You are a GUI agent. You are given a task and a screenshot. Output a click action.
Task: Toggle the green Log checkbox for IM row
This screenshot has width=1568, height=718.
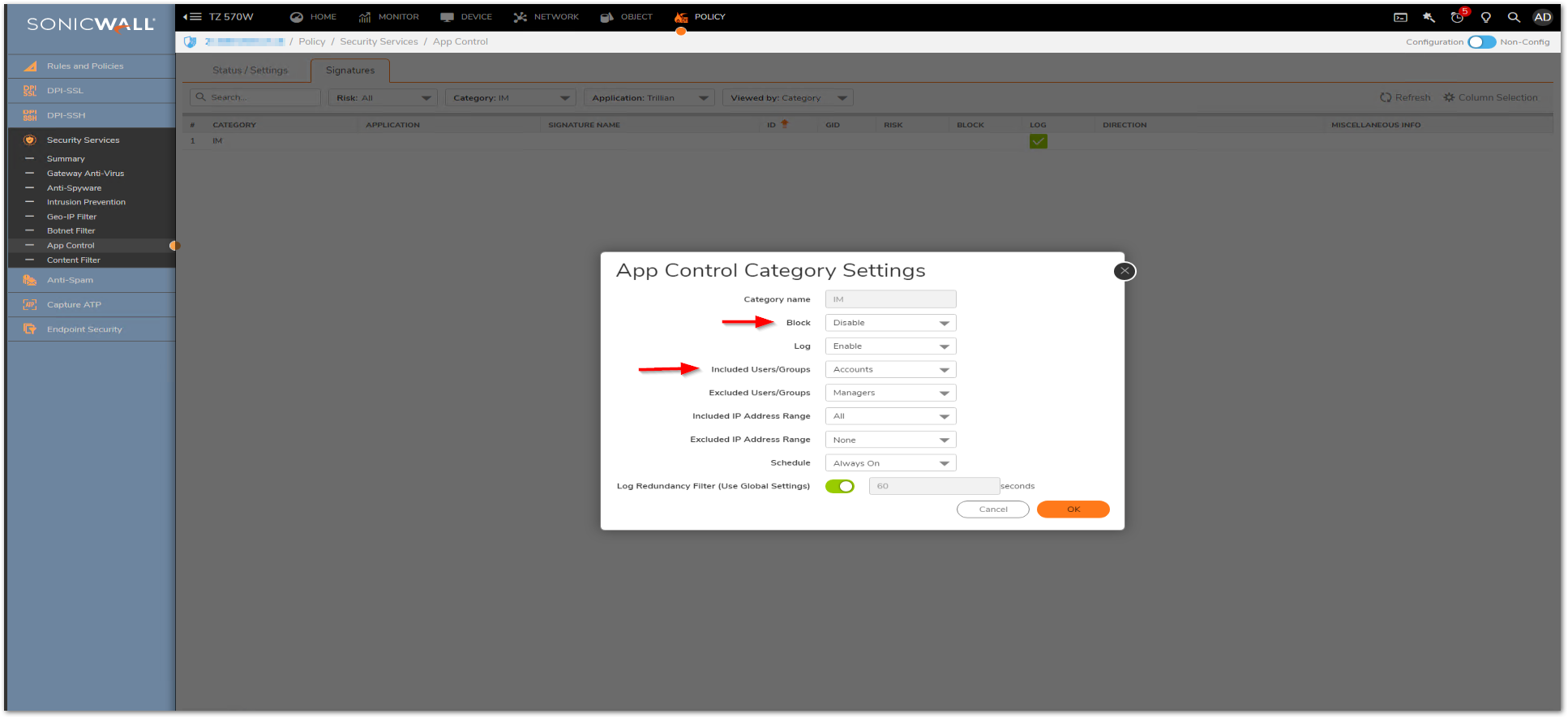tap(1038, 141)
